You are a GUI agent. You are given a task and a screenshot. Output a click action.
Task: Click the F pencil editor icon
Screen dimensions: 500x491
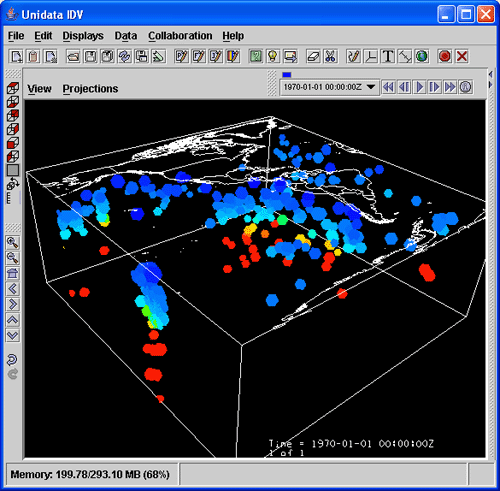pos(199,56)
